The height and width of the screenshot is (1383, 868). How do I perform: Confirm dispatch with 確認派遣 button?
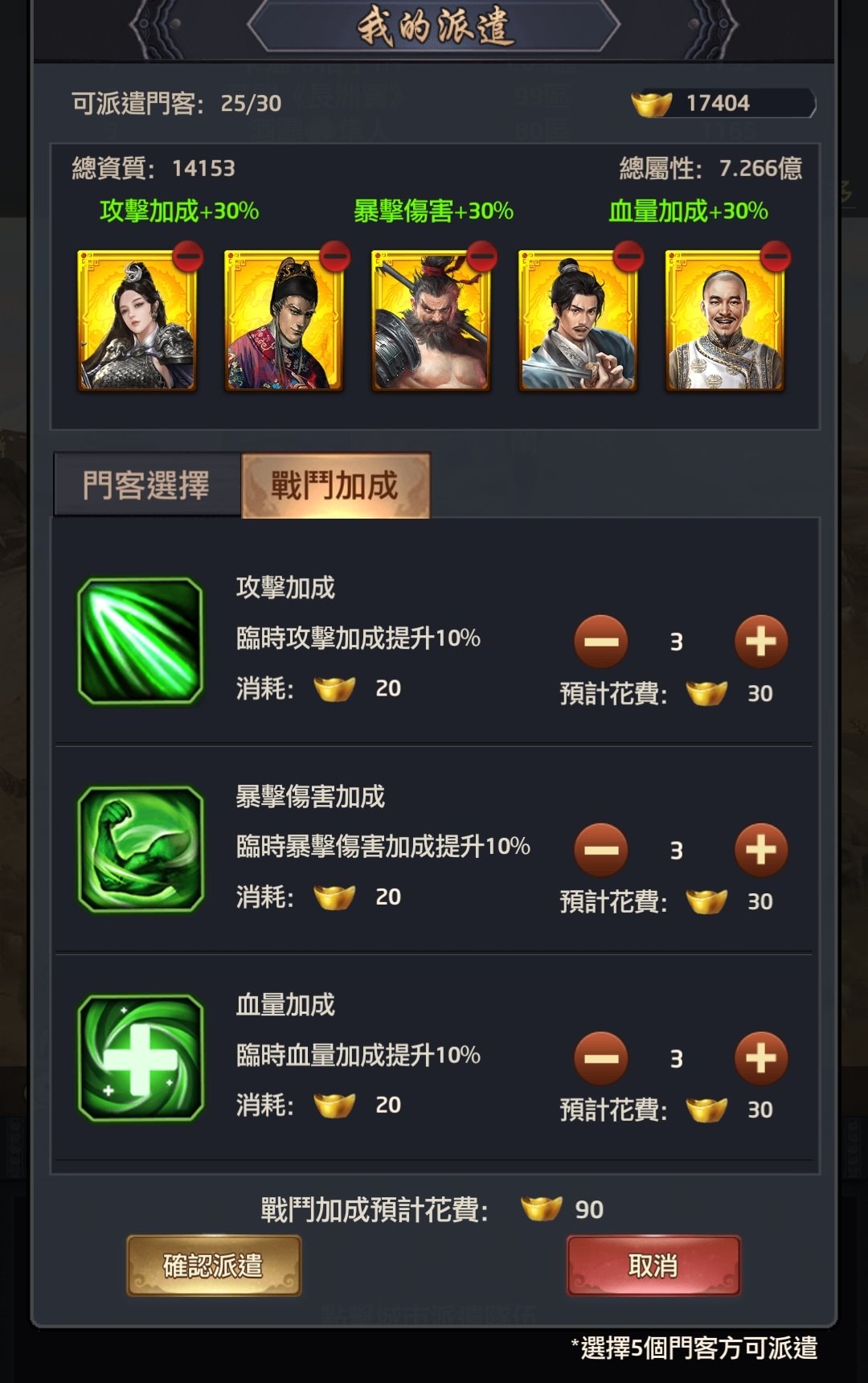pos(214,1266)
